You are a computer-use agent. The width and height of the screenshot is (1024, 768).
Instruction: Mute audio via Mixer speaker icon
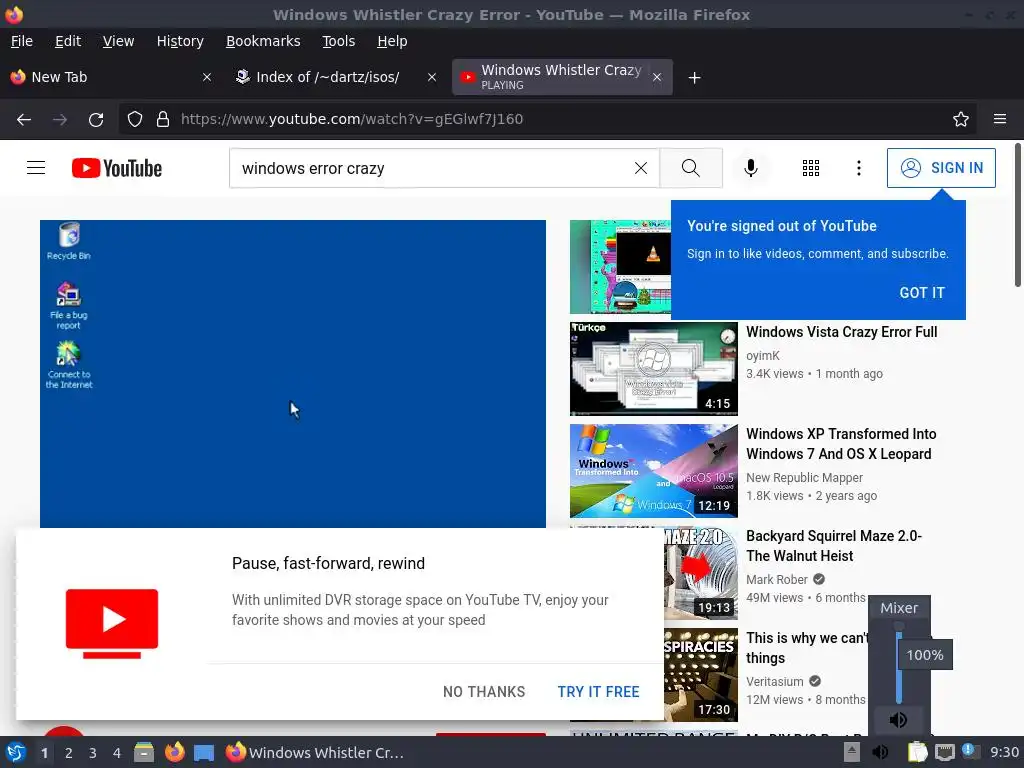pyautogui.click(x=899, y=720)
